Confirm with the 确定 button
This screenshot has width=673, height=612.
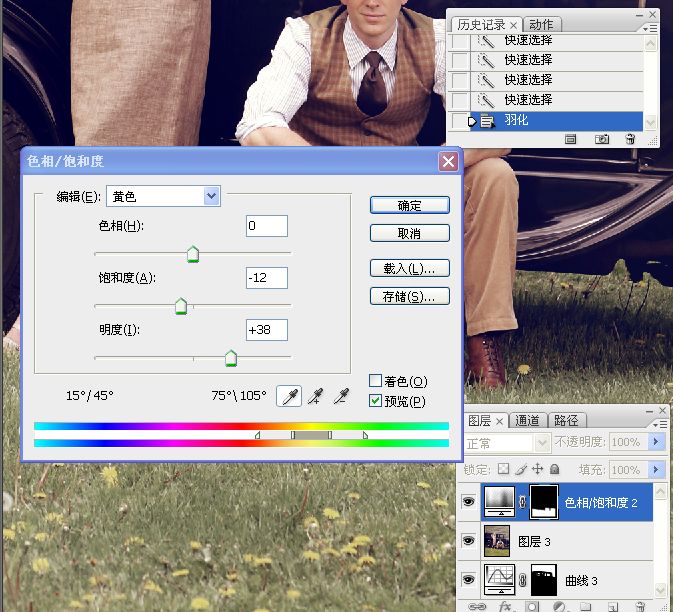coord(410,205)
